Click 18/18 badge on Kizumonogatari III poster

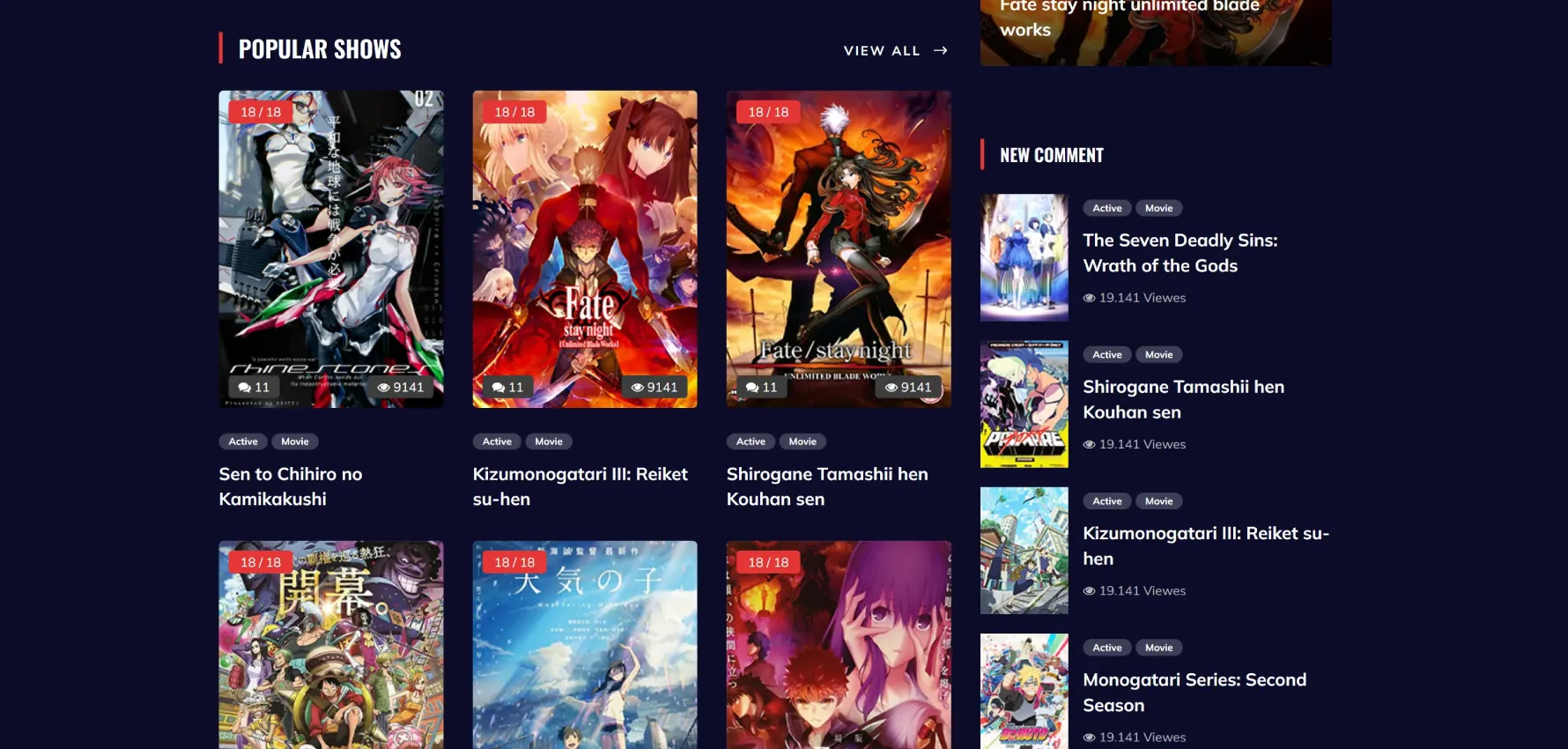[x=514, y=112]
